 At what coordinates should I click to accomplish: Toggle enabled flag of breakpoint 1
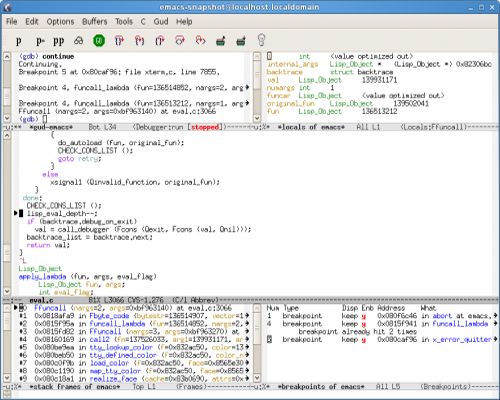364,316
